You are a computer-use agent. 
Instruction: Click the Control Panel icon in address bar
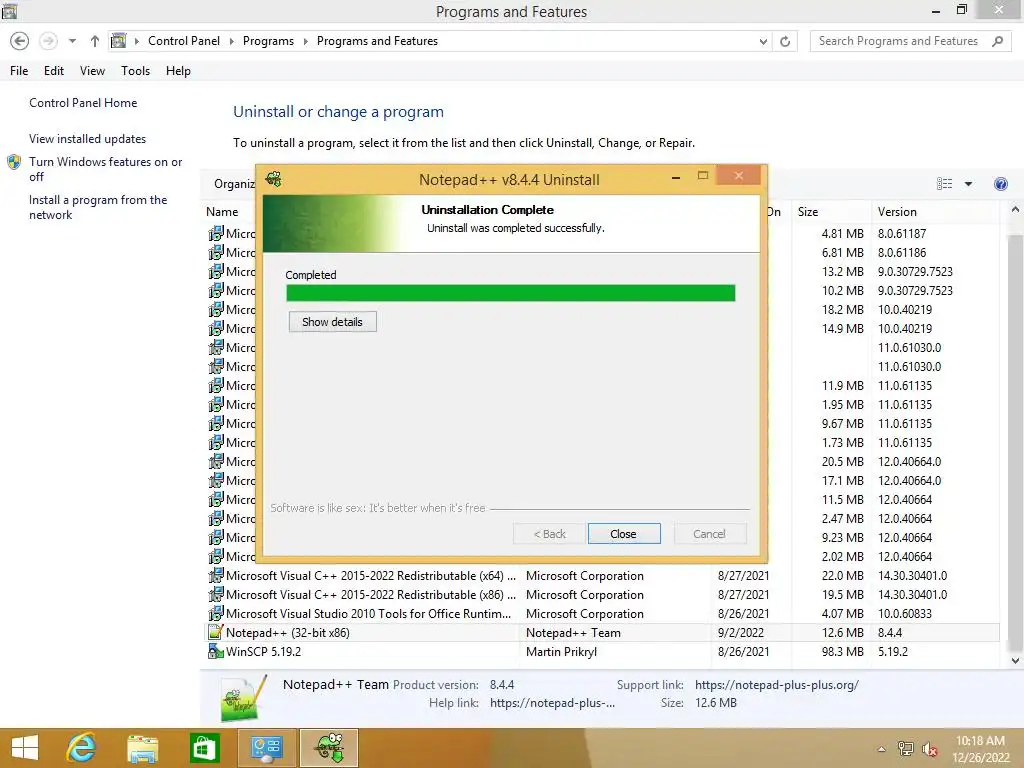[x=118, y=41]
